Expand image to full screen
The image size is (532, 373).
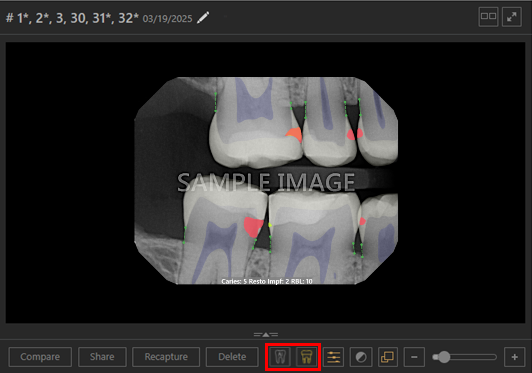tap(512, 16)
